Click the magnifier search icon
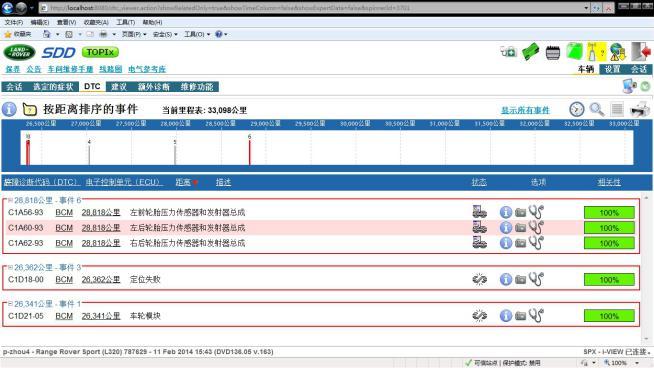The height and width of the screenshot is (368, 654). click(597, 109)
